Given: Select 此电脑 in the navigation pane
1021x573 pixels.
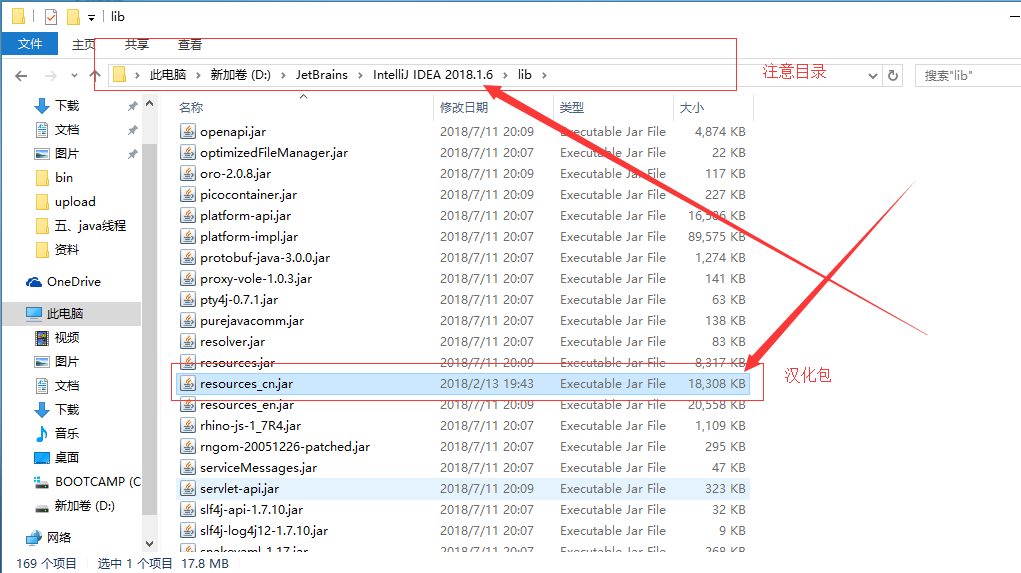Looking at the screenshot, I should coord(65,314).
